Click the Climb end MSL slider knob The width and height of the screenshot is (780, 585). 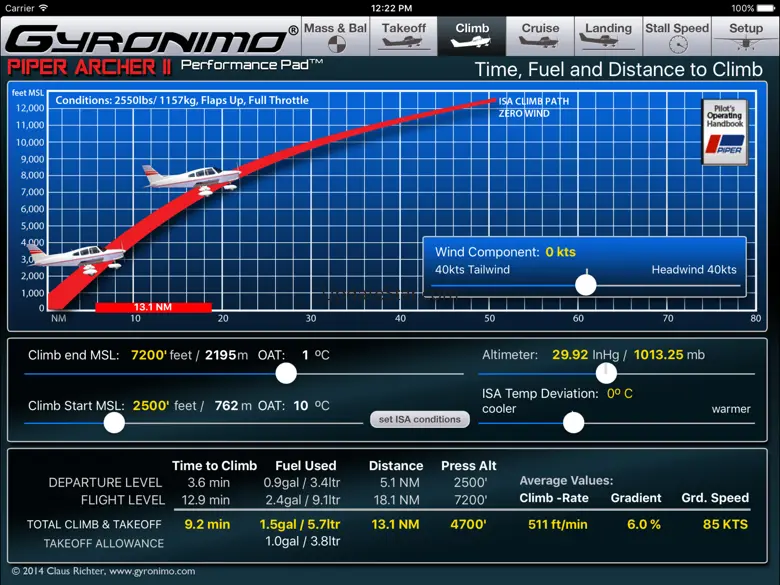click(x=286, y=373)
